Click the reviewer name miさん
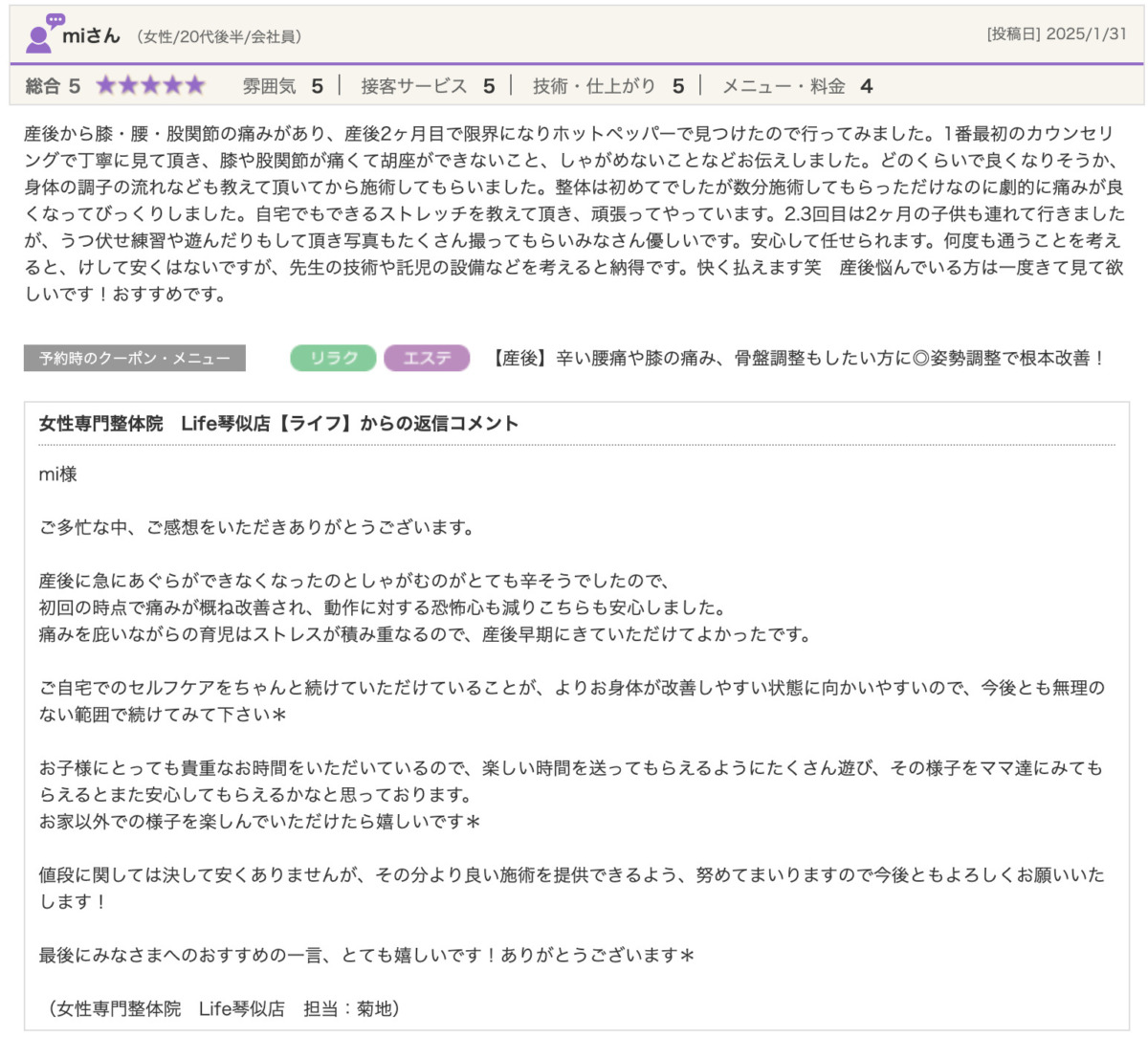The height and width of the screenshot is (1037, 1148). (x=91, y=36)
